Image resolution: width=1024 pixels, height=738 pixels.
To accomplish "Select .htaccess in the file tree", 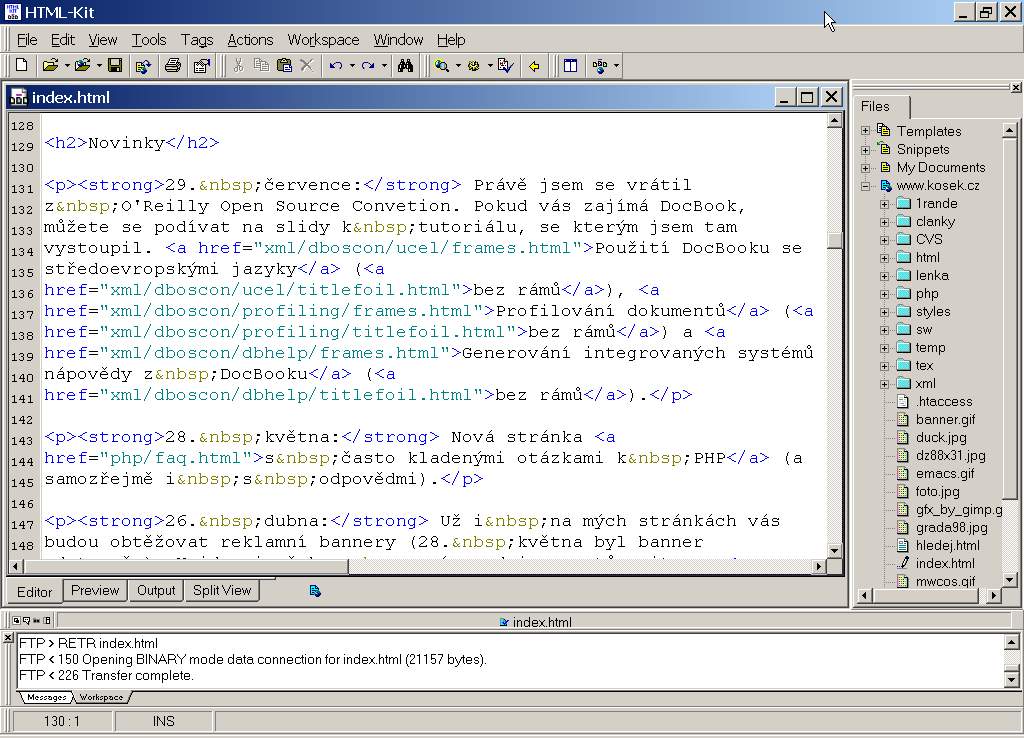I will (x=944, y=402).
